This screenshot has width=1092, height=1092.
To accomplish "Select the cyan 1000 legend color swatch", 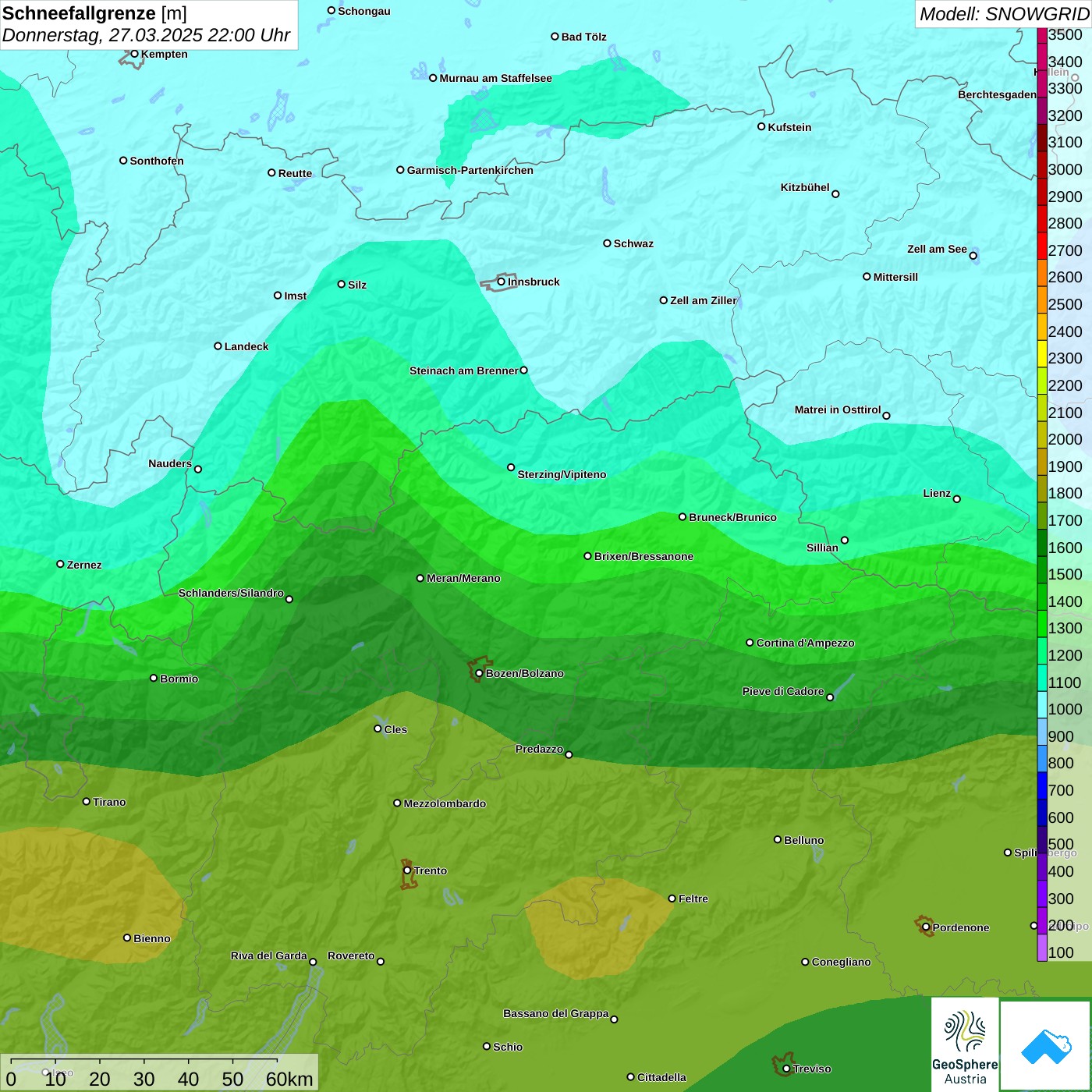I will coord(1042,704).
